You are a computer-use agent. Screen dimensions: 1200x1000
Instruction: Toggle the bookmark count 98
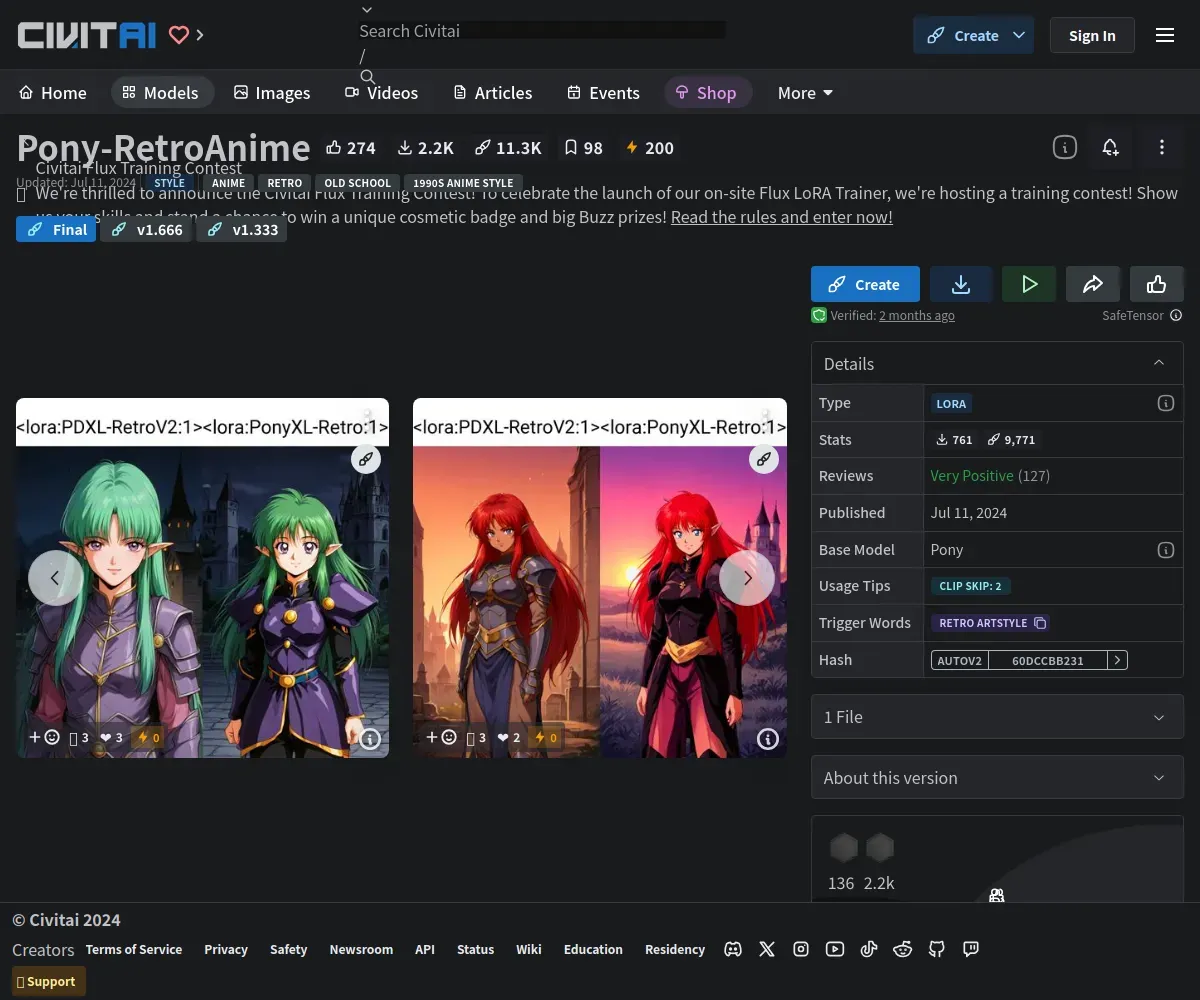click(583, 148)
